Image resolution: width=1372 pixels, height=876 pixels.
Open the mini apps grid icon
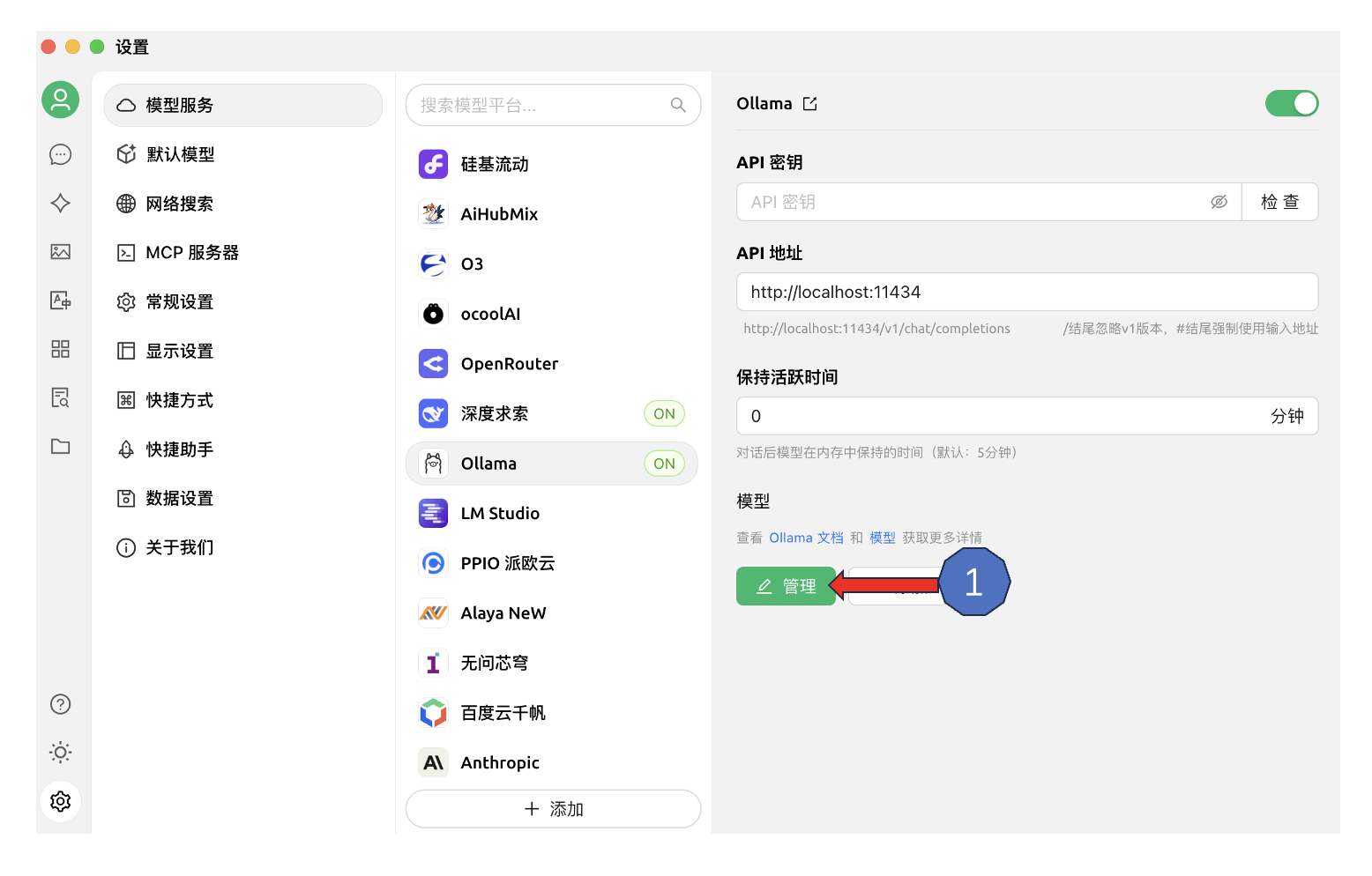(60, 349)
